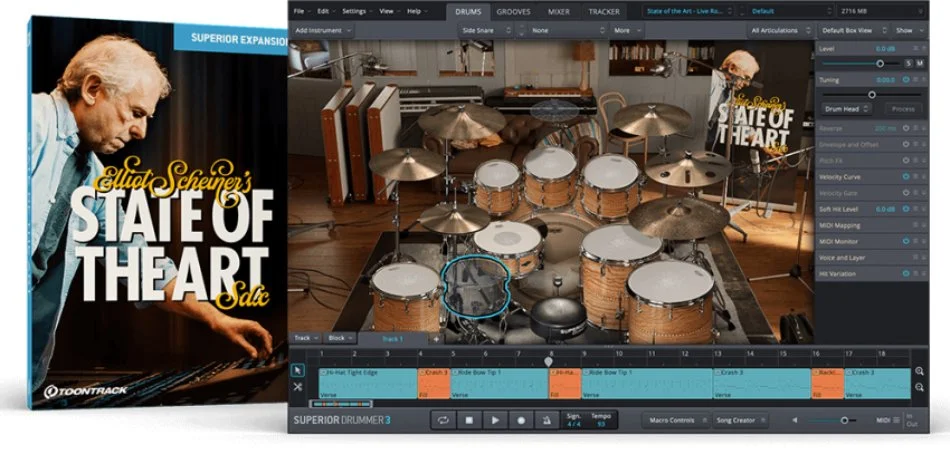950x464 pixels.
Task: Open the Edit menu
Action: point(326,11)
